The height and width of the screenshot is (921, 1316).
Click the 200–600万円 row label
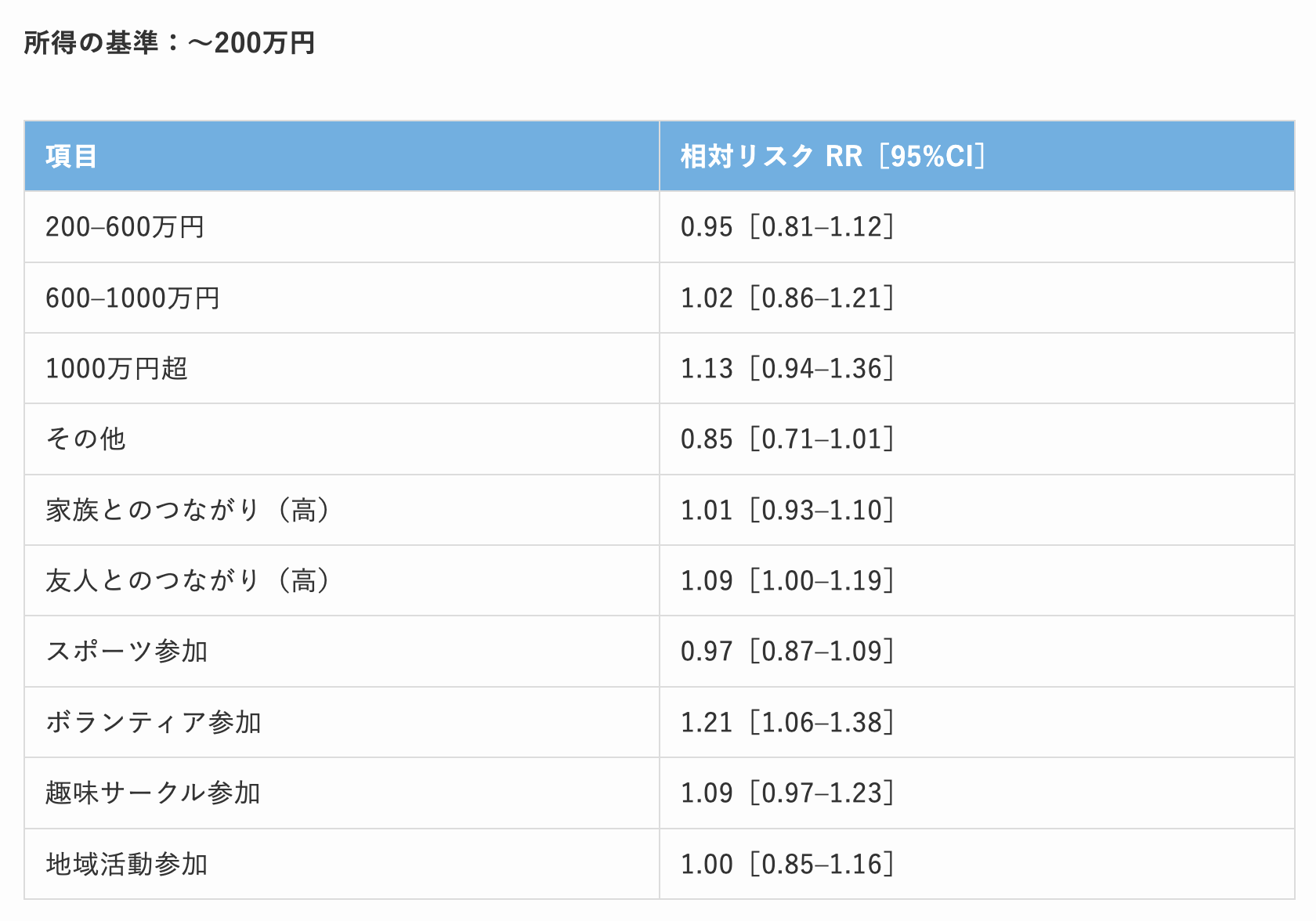point(125,227)
